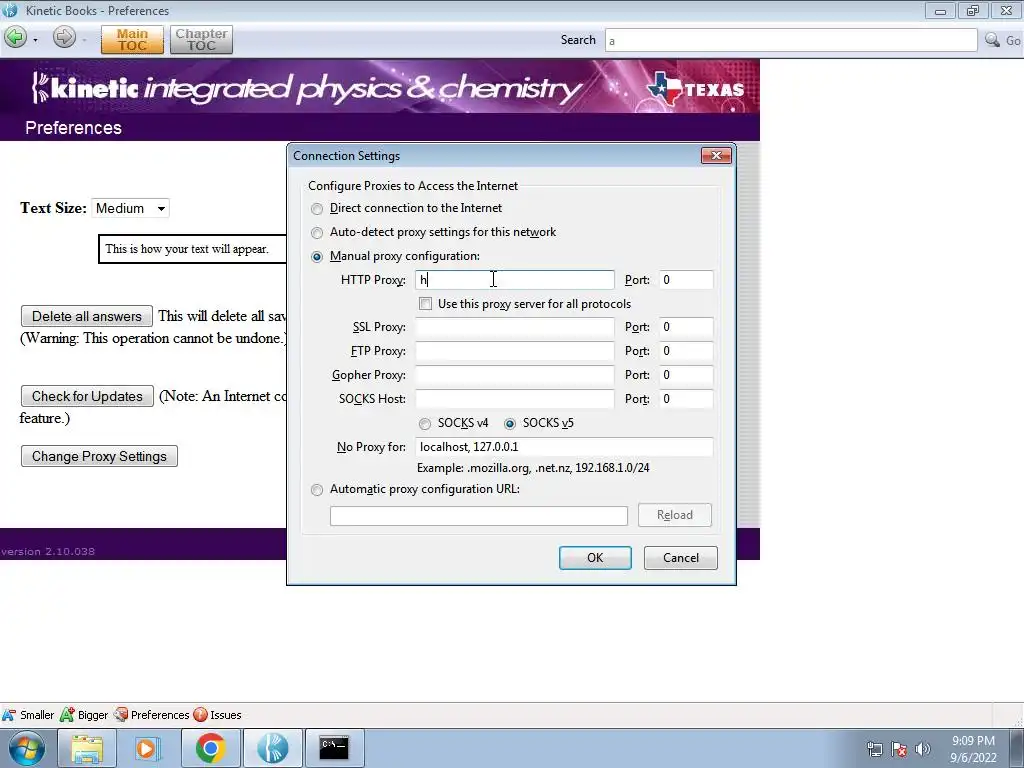The width and height of the screenshot is (1024, 768).
Task: Click the Cancel button
Action: [680, 558]
